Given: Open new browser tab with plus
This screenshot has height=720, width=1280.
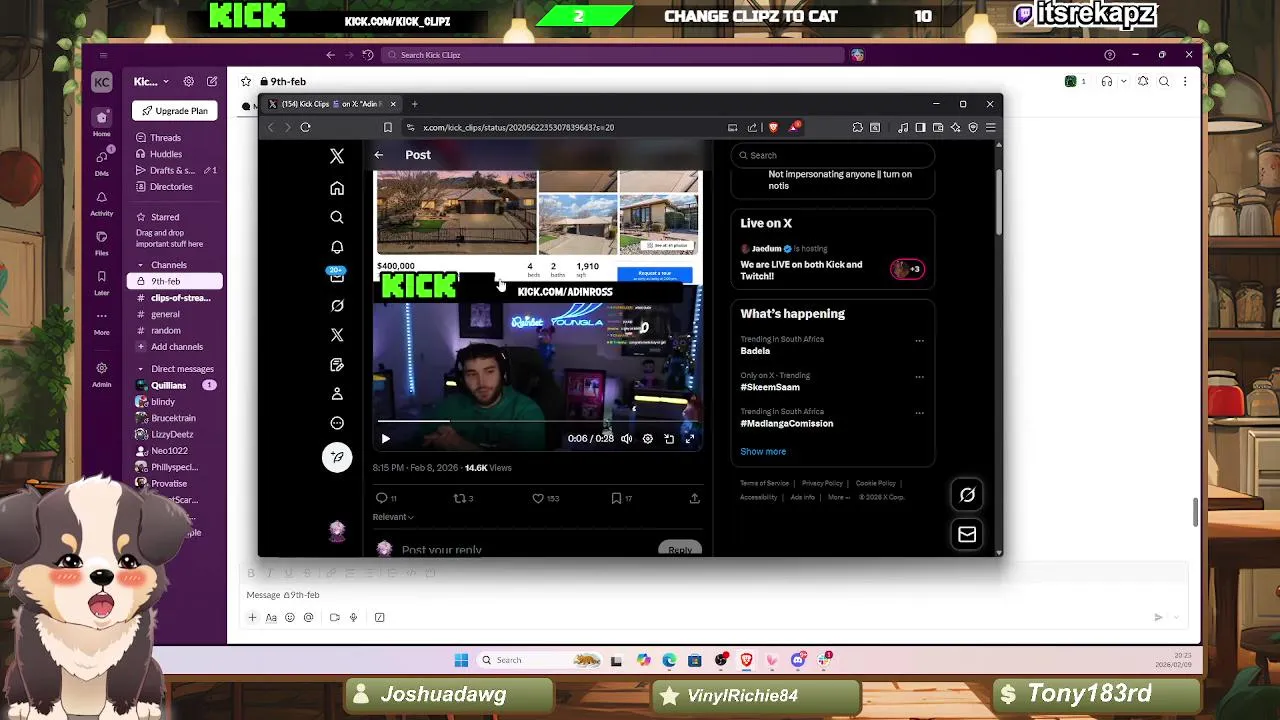Looking at the screenshot, I should tap(414, 104).
